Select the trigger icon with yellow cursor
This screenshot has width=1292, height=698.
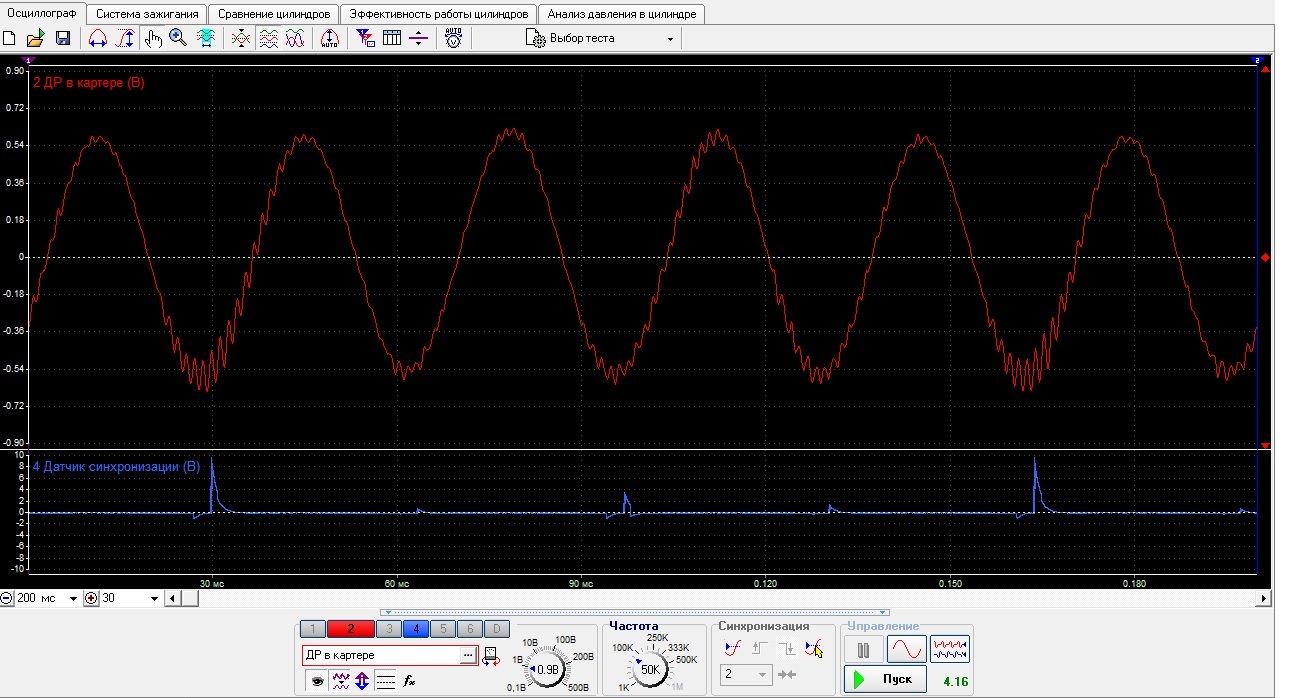[814, 648]
